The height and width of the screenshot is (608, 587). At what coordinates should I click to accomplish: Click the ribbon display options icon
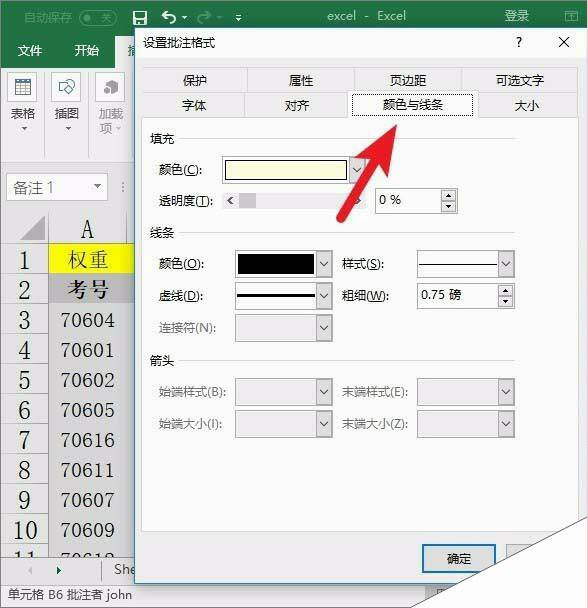tap(571, 16)
